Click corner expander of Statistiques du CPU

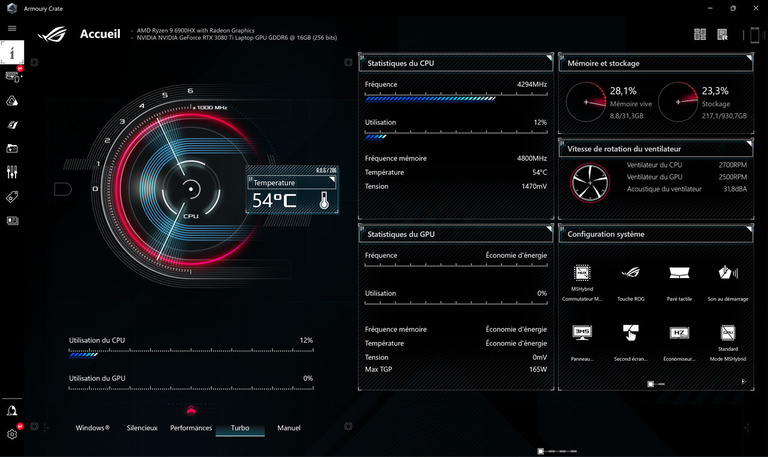click(x=549, y=58)
